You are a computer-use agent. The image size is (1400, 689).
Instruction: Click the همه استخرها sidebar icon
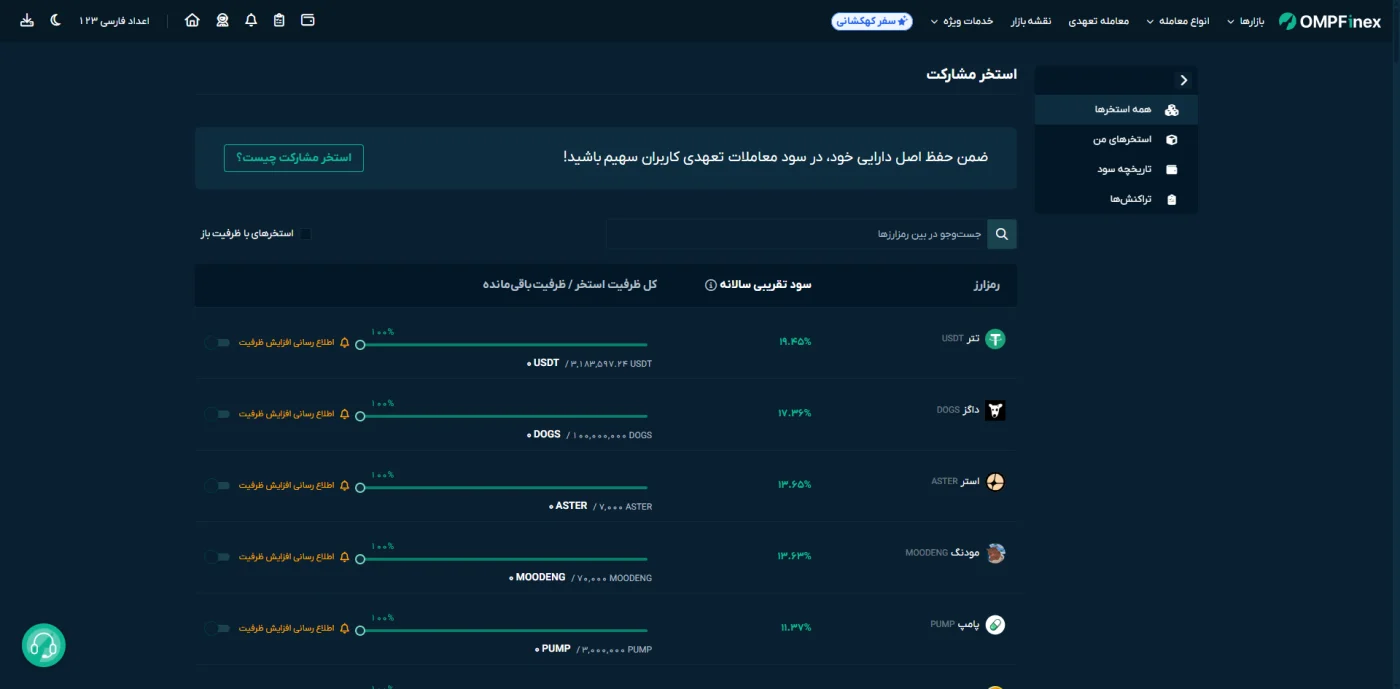(x=1172, y=110)
